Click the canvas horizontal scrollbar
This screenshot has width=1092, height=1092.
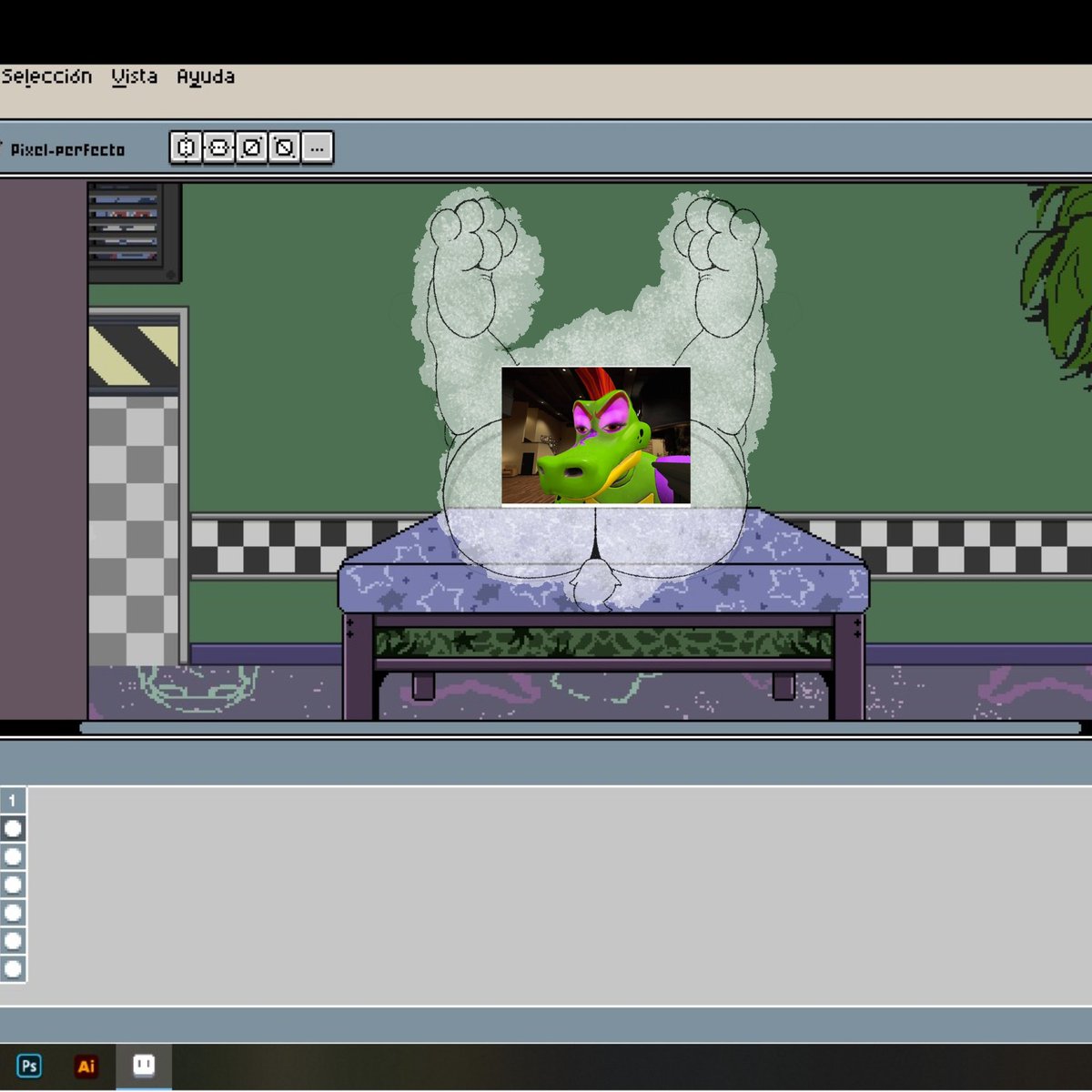pyautogui.click(x=580, y=728)
